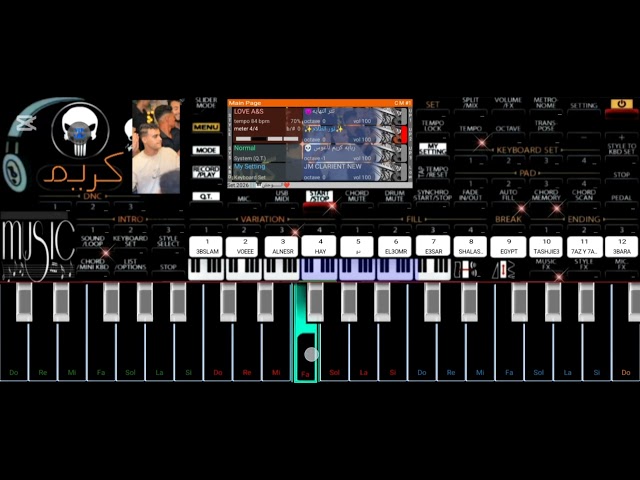The width and height of the screenshot is (640, 480).
Task: Open STYLE SELECT
Action: click(168, 241)
